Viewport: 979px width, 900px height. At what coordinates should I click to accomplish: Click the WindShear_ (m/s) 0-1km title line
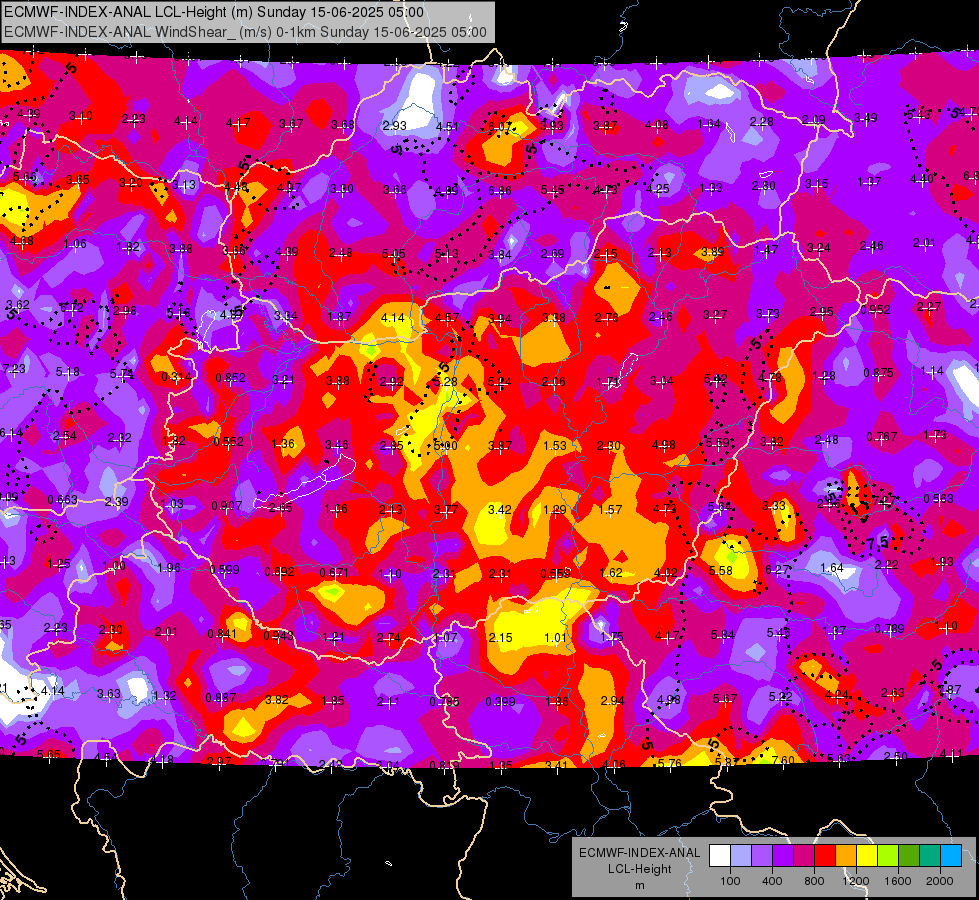(245, 32)
